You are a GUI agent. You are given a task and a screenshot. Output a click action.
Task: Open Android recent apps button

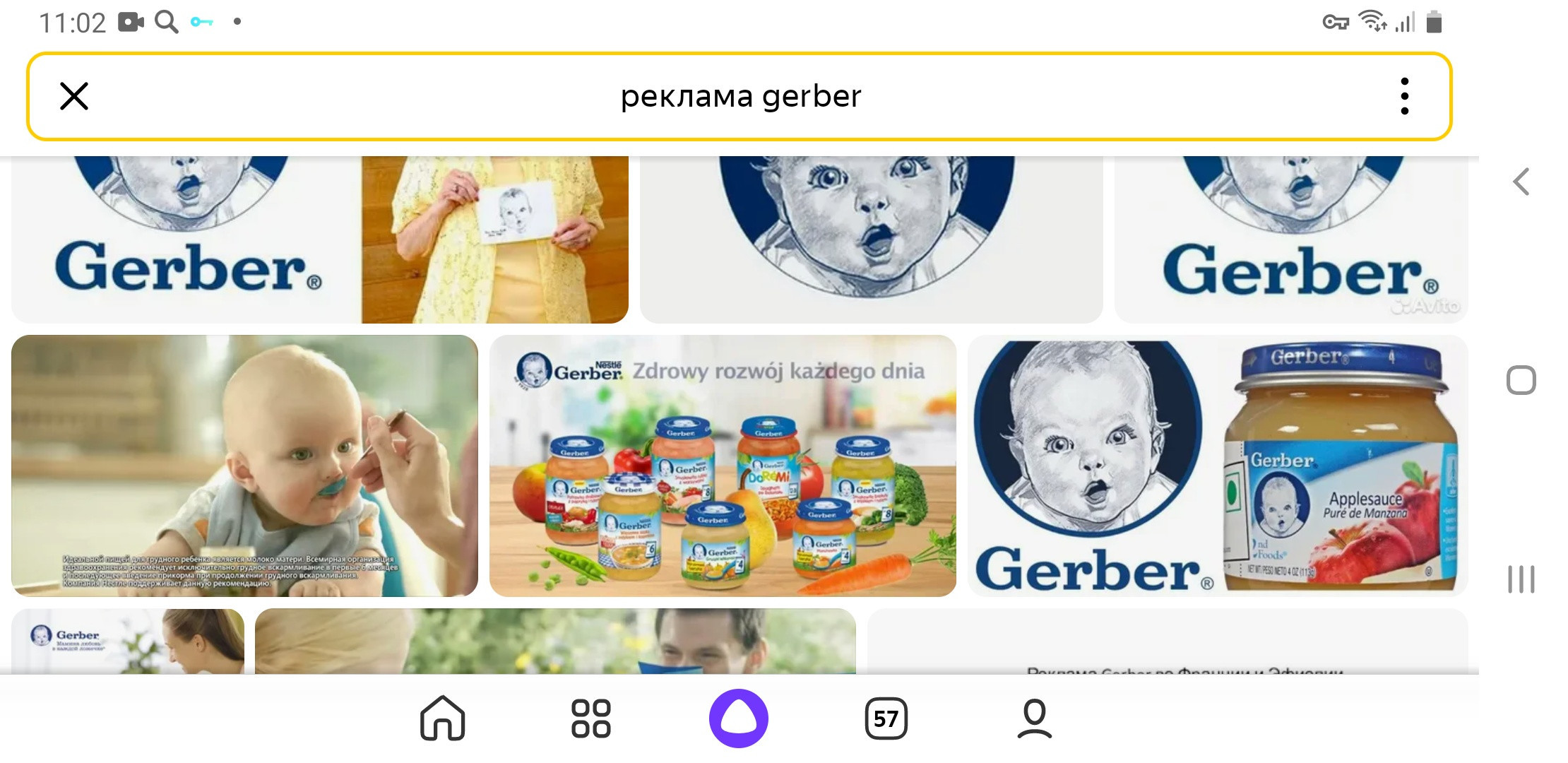tap(1521, 579)
